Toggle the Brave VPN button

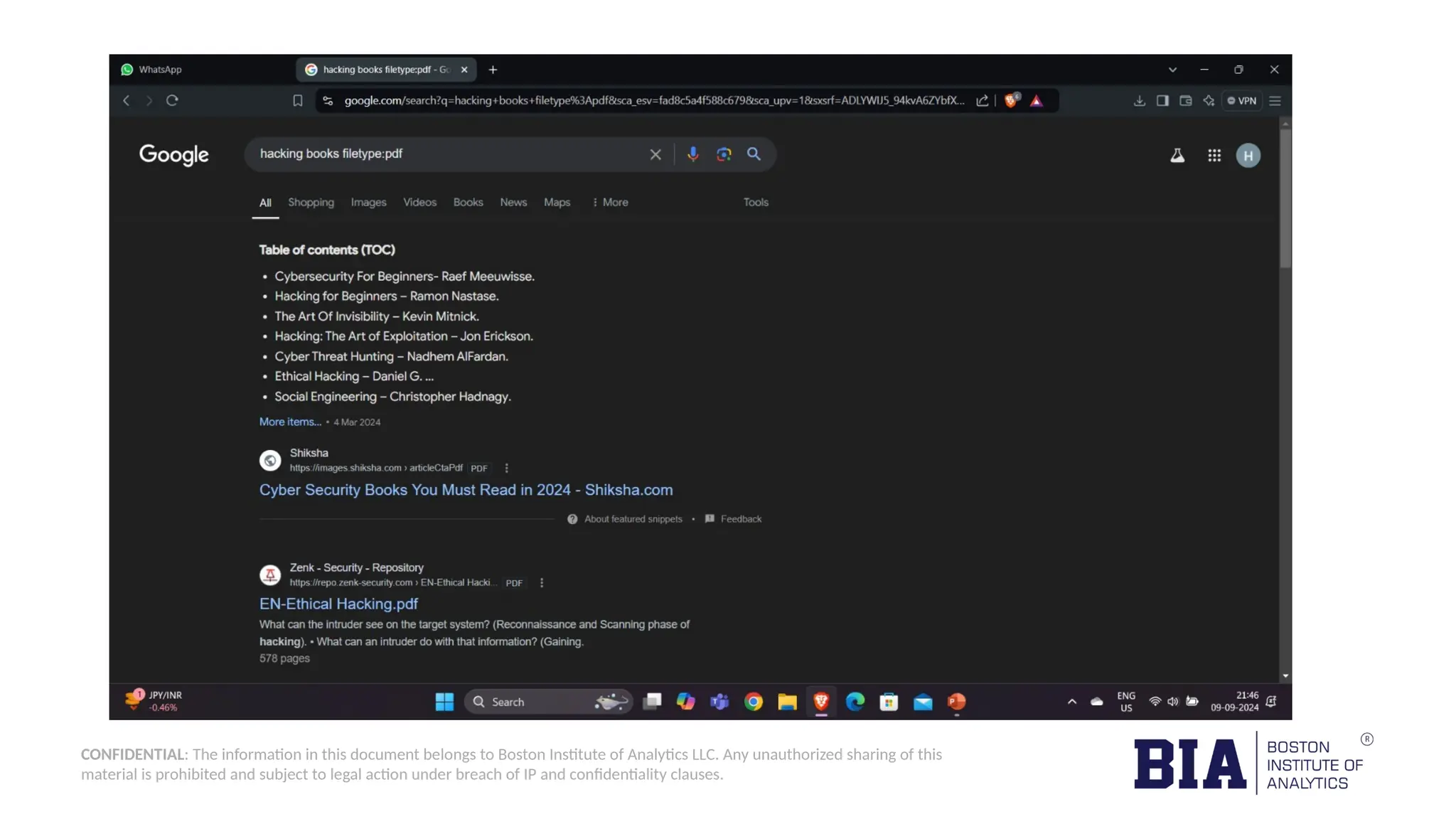(x=1242, y=101)
